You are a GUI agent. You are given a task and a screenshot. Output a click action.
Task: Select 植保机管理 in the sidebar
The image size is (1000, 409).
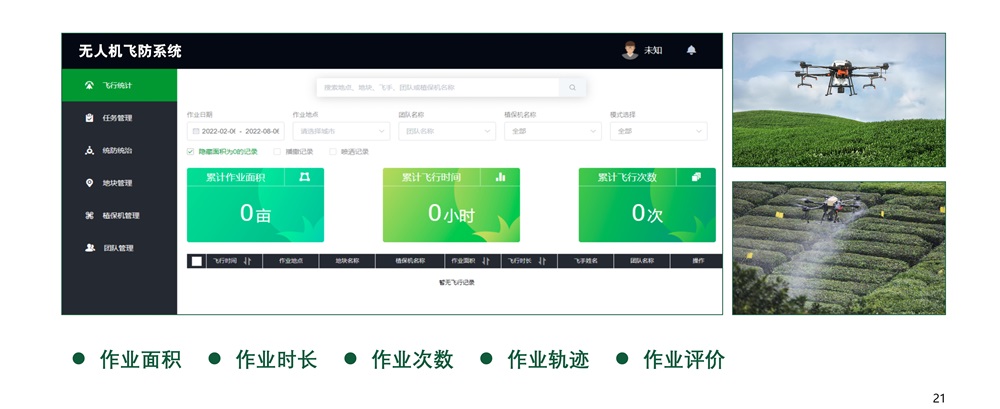[120, 215]
